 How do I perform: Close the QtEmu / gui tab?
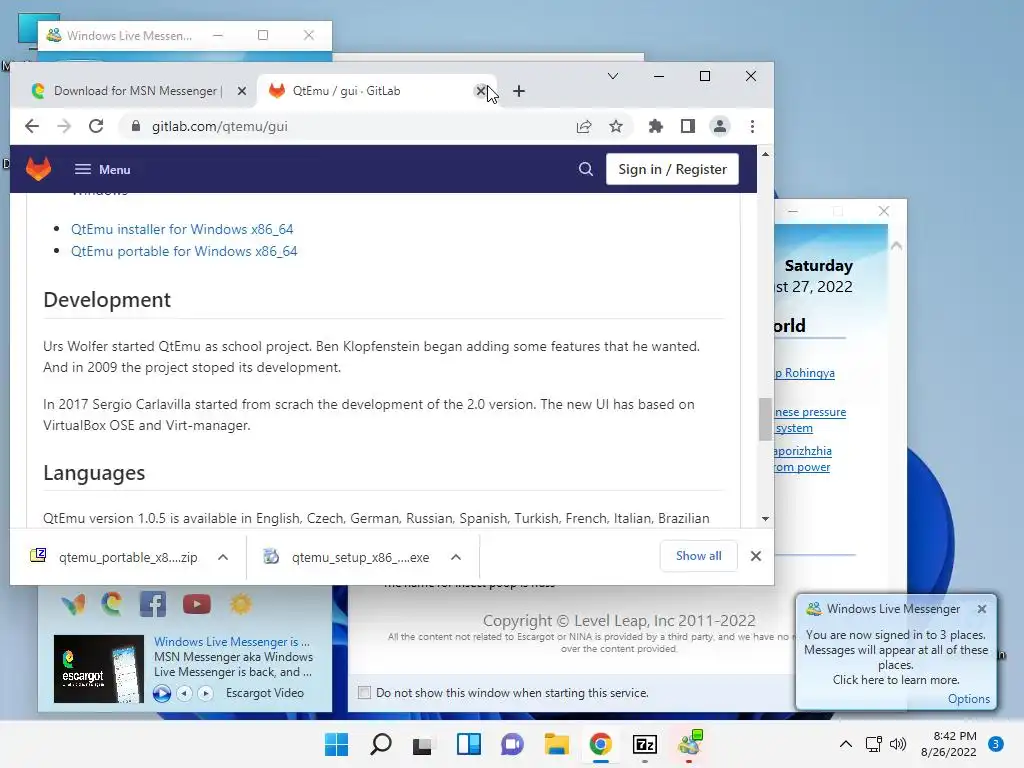(480, 91)
